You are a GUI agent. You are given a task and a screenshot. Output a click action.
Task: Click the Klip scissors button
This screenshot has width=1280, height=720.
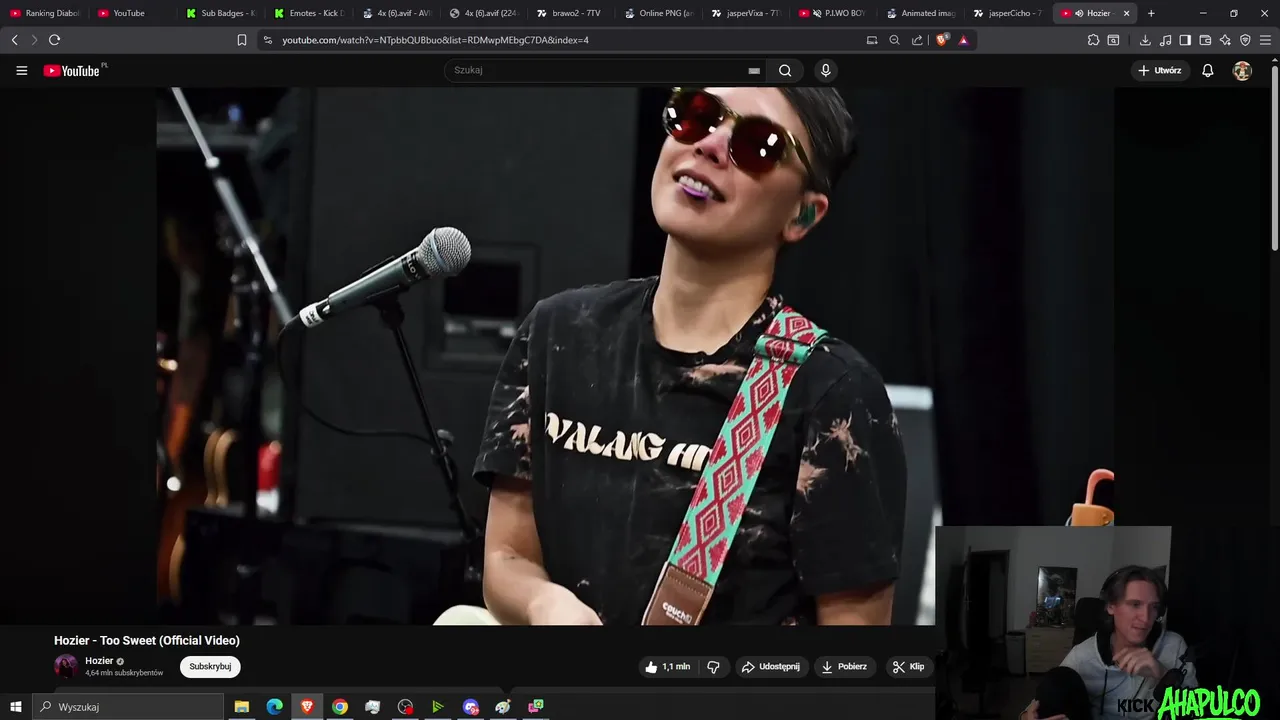point(909,667)
